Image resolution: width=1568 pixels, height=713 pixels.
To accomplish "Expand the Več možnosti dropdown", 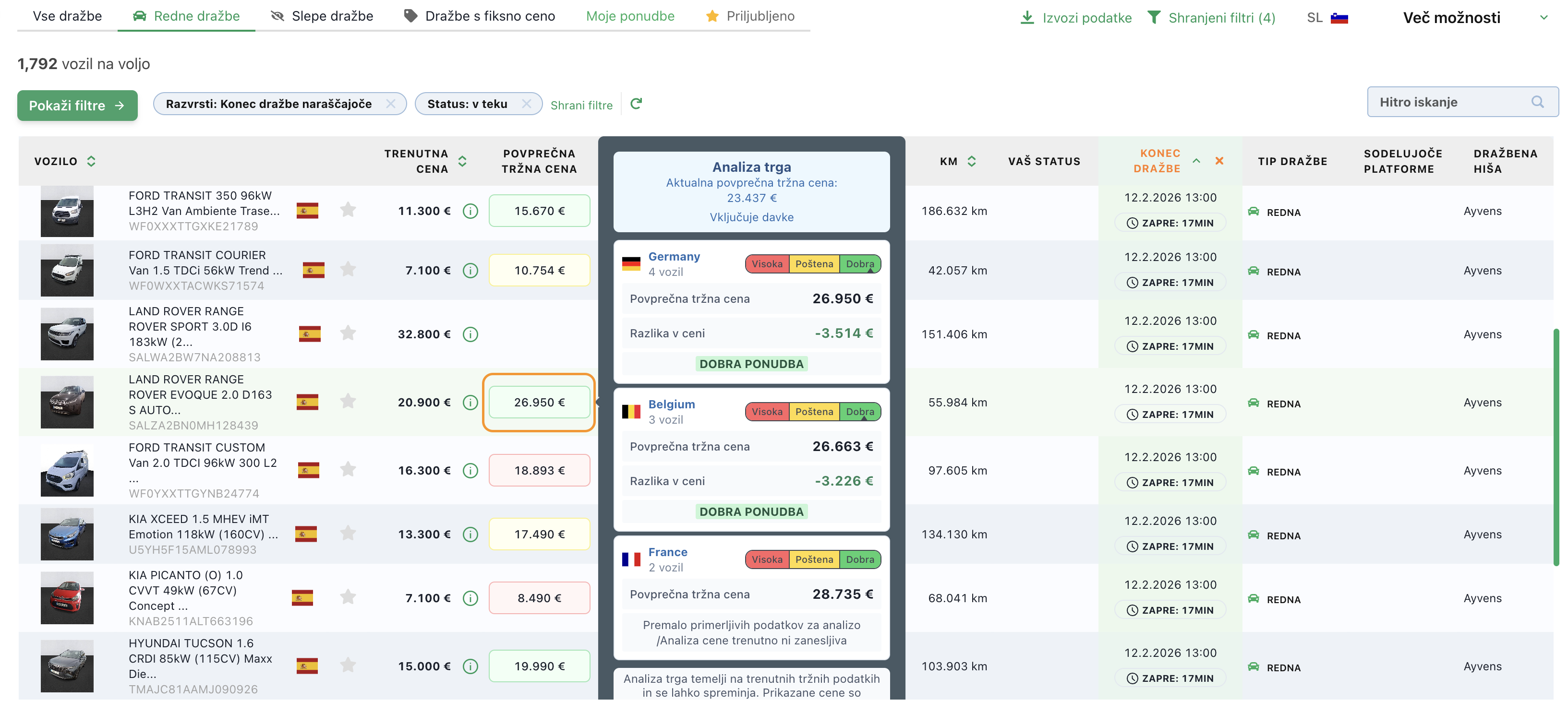I will click(x=1543, y=18).
